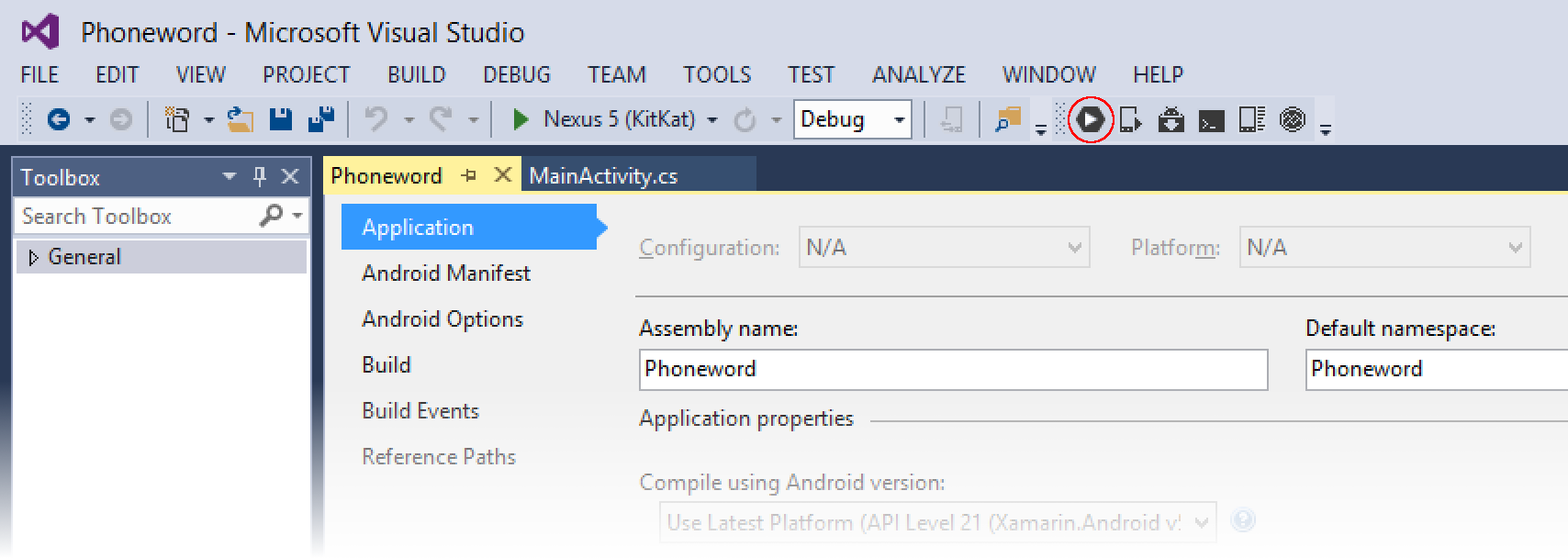Open the Android adb command prompt icon
Image resolution: width=1568 pixels, height=558 pixels.
point(1211,120)
